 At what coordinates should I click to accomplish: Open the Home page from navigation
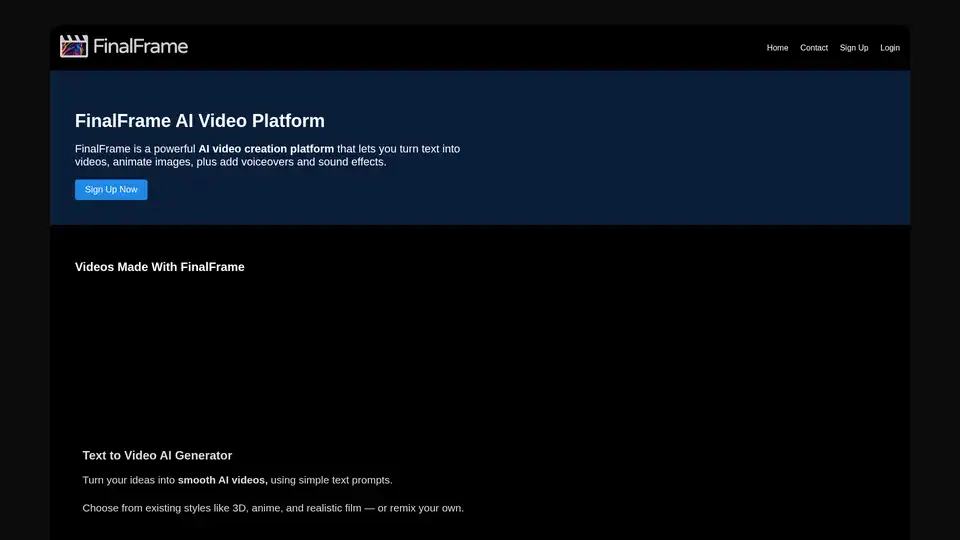[777, 48]
